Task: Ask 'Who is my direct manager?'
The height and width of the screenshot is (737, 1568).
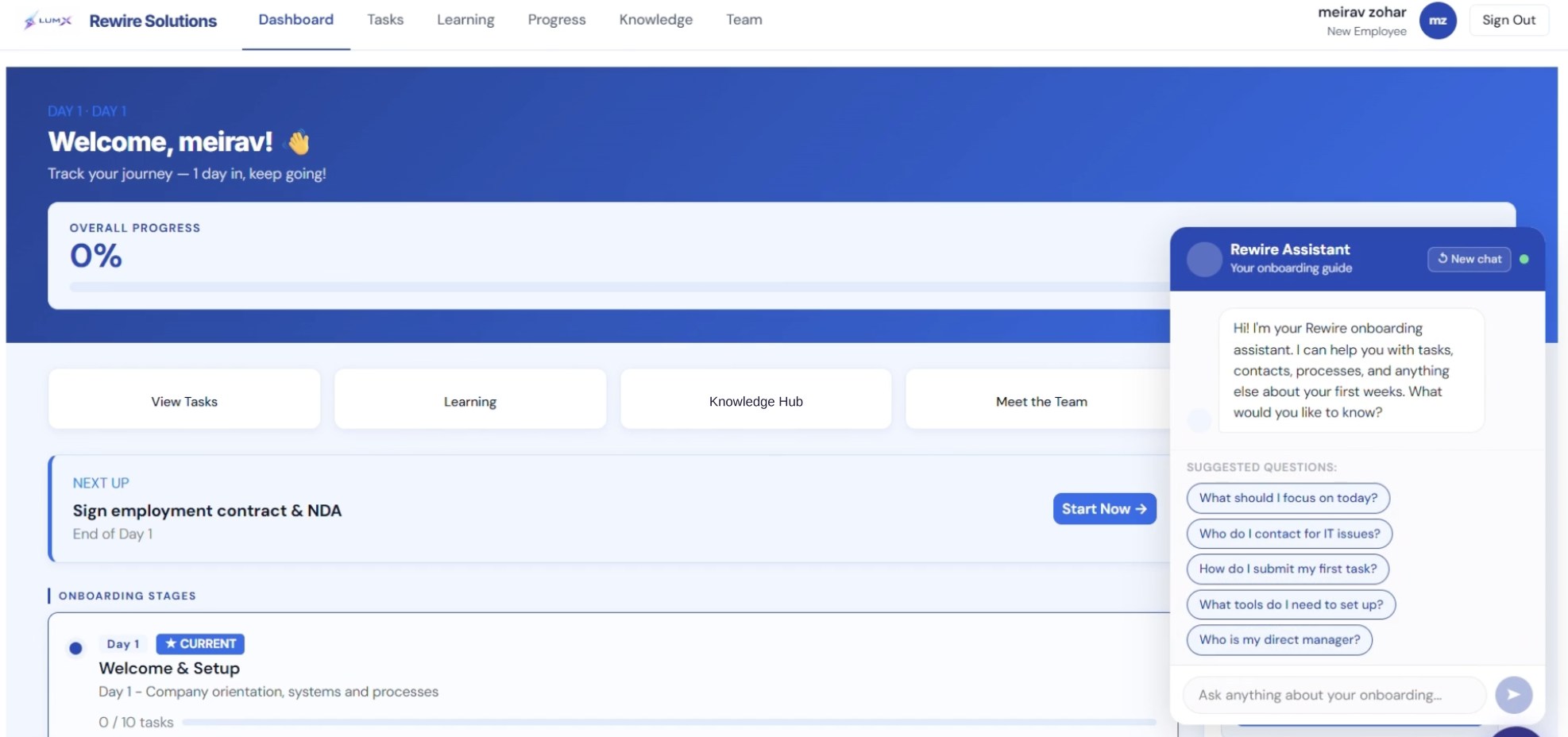Action: pos(1280,640)
